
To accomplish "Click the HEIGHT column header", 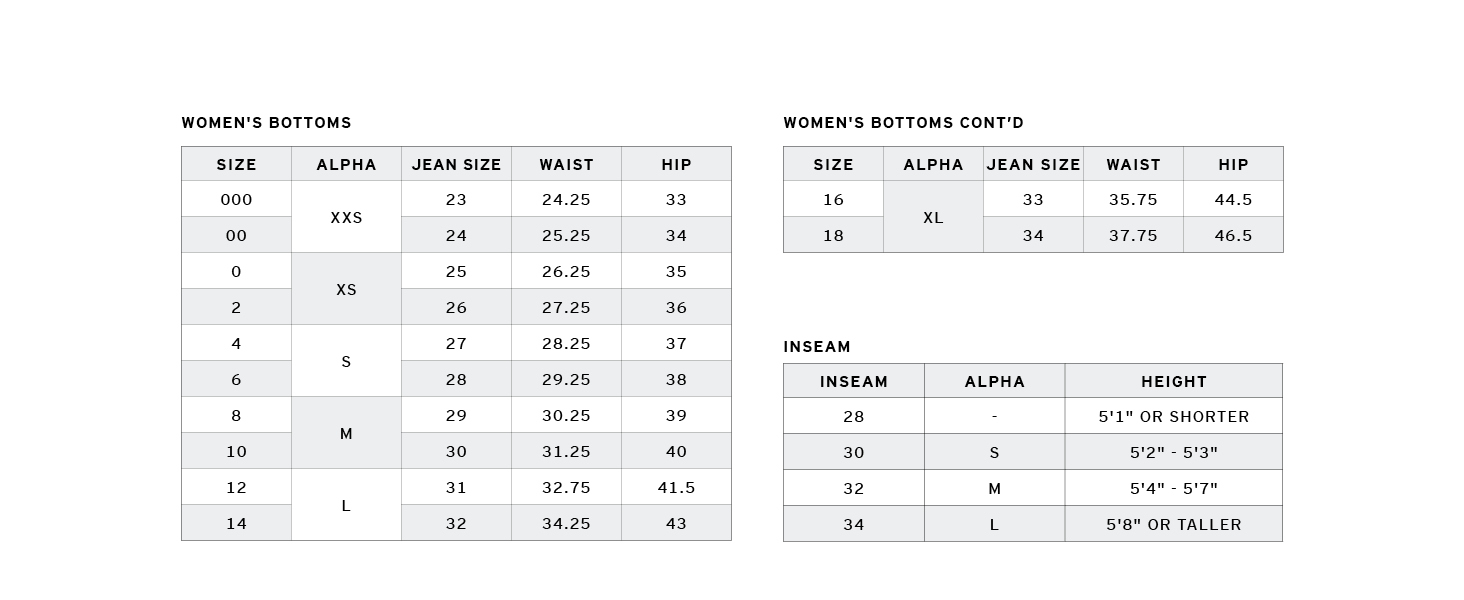I will [1173, 381].
